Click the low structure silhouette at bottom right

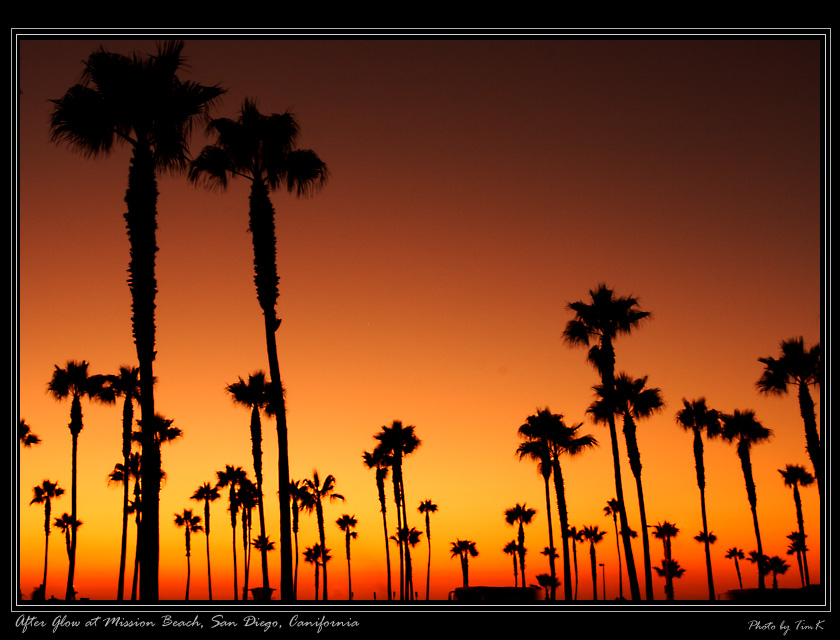point(770,593)
